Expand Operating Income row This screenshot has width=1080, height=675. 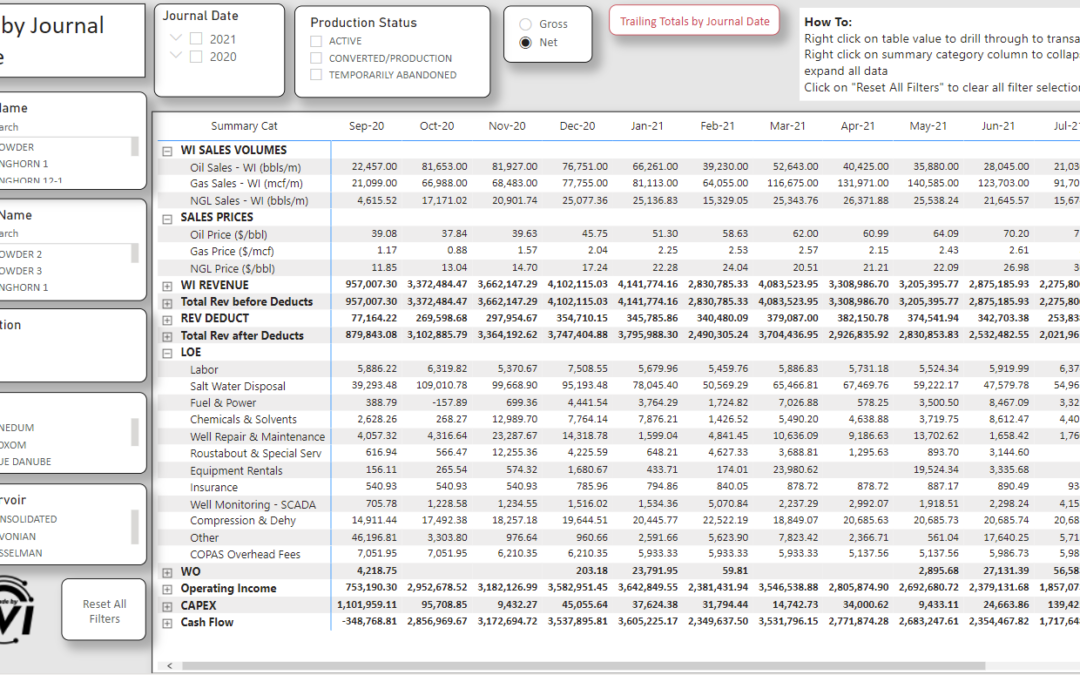[167, 590]
